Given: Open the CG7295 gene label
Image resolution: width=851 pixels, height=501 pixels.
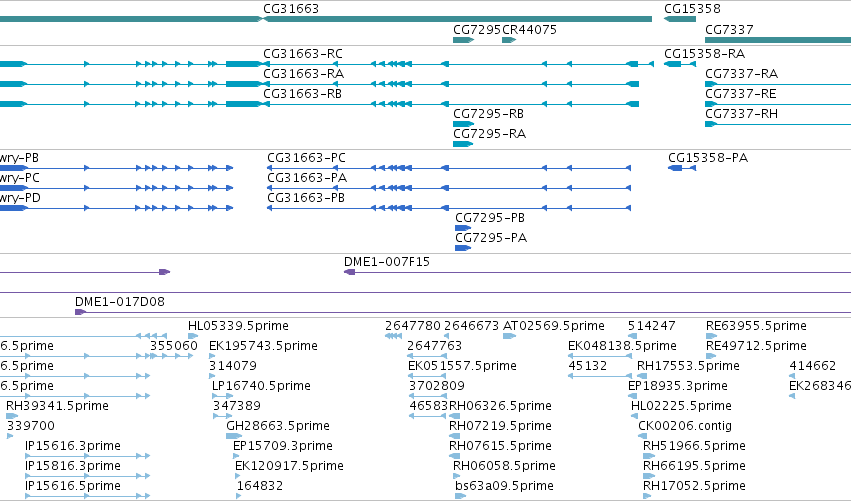Looking at the screenshot, I should pos(477,29).
